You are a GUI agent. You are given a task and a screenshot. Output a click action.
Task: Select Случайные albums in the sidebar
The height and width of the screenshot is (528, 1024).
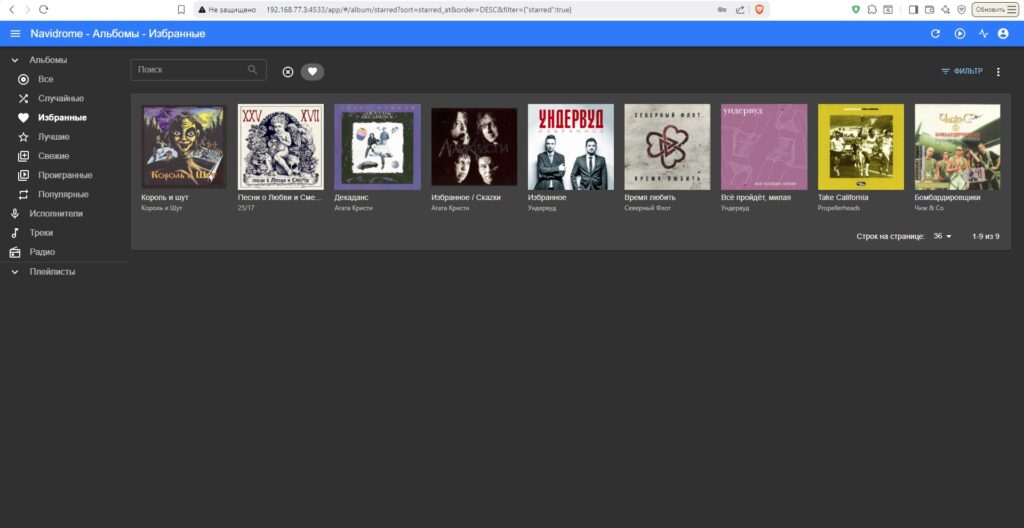pos(60,99)
